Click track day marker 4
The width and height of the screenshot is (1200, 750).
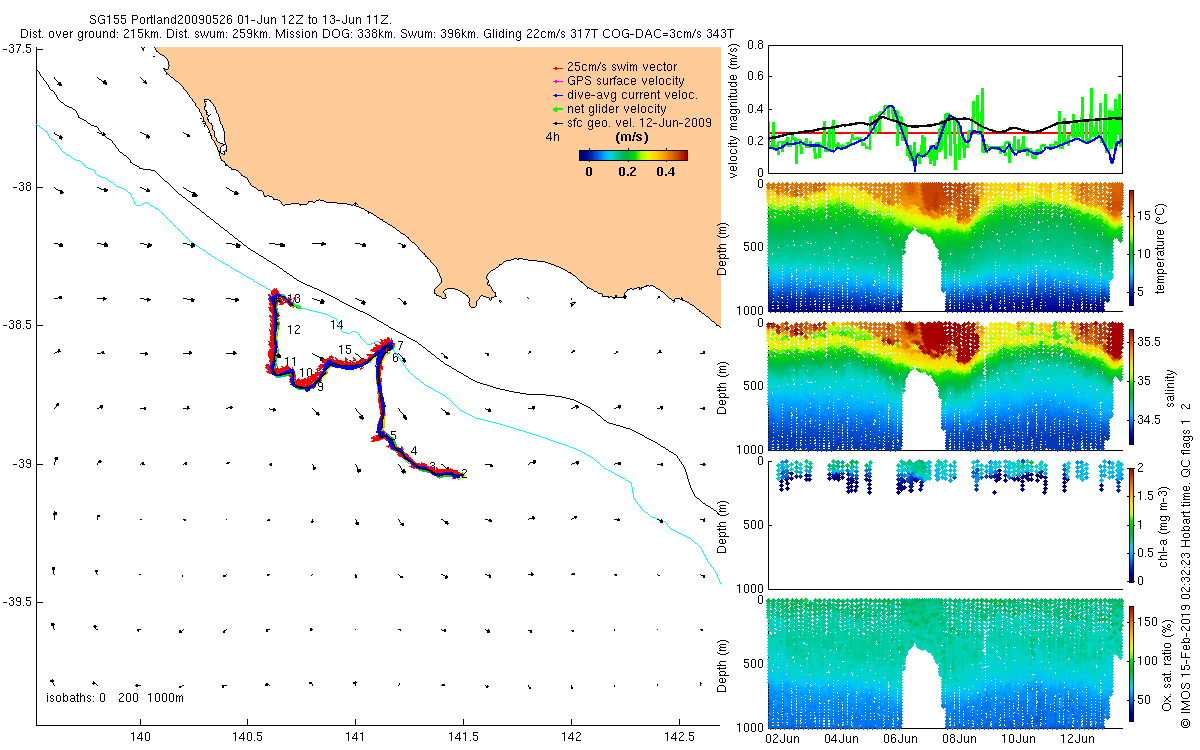coord(414,450)
